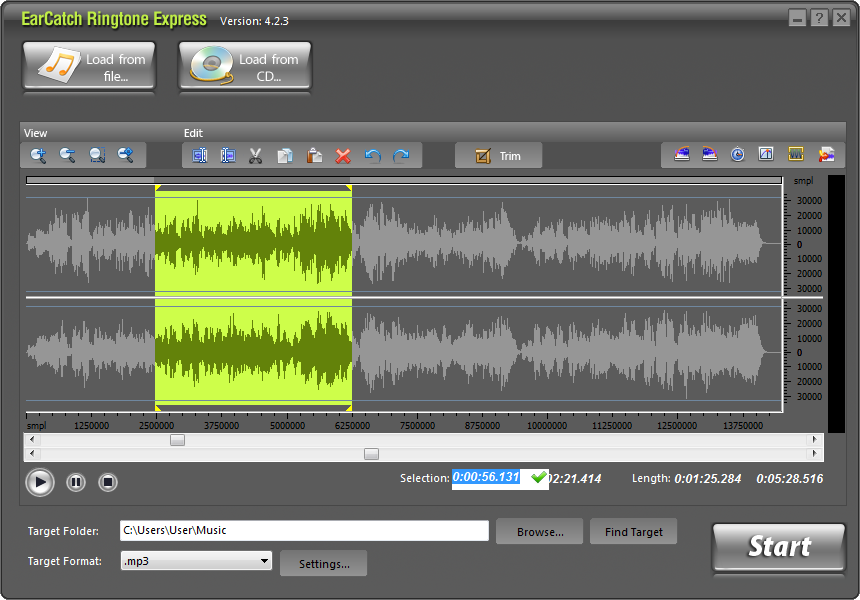Apply the fade in effect
The height and width of the screenshot is (600, 860).
click(682, 154)
